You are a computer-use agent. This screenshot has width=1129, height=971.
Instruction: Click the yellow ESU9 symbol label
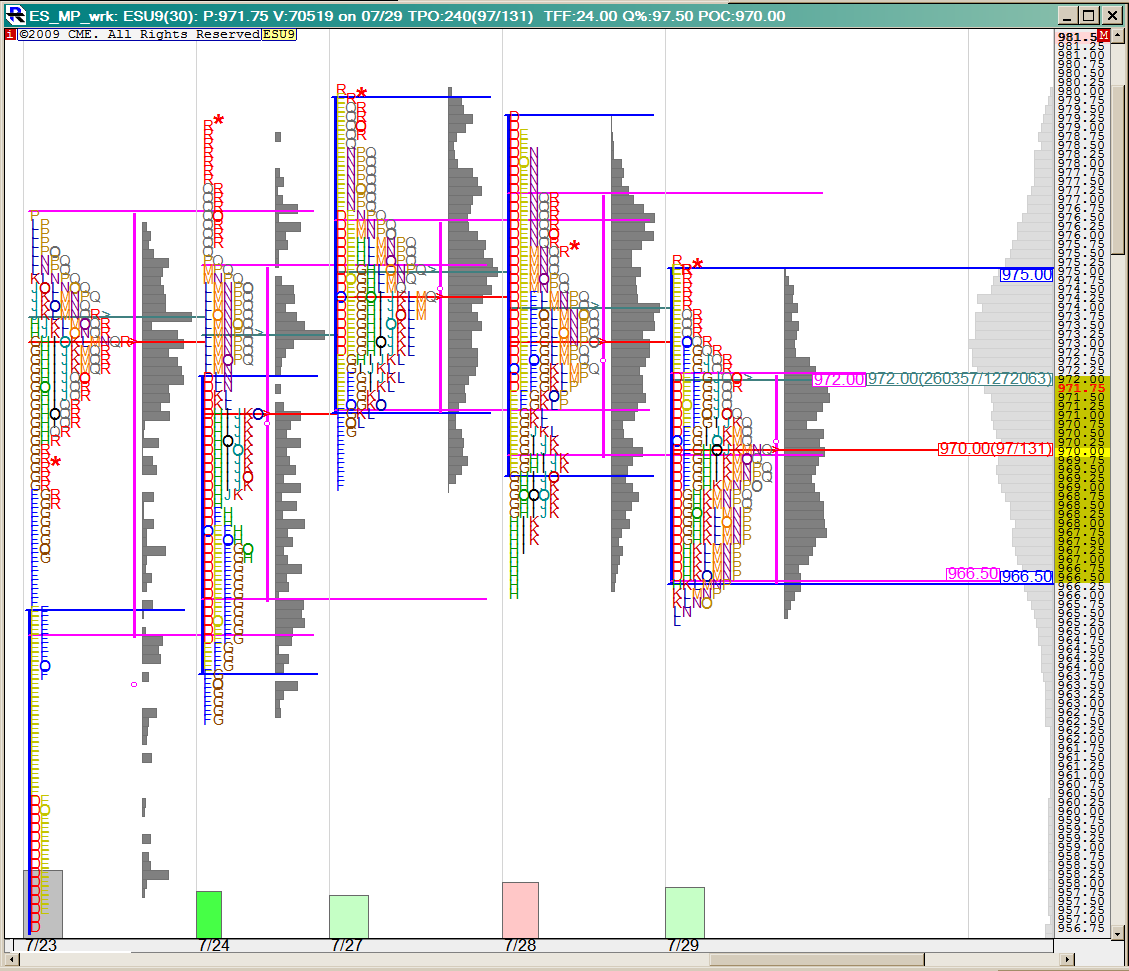point(279,34)
